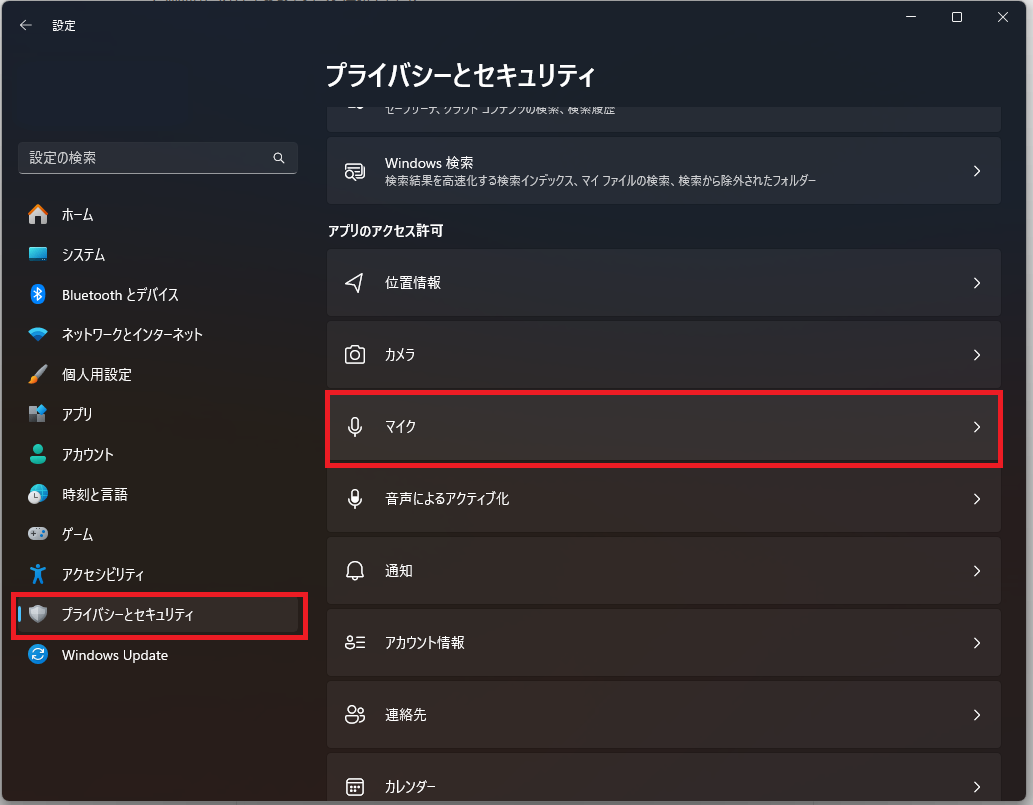The height and width of the screenshot is (805, 1033).
Task: Click the search magnifier icon
Action: [x=279, y=158]
